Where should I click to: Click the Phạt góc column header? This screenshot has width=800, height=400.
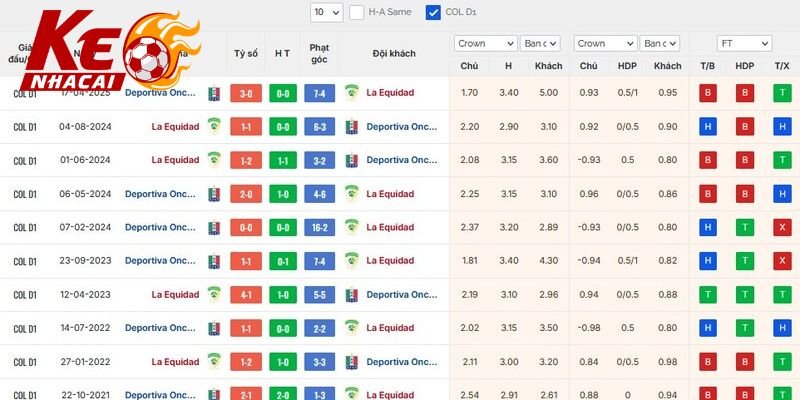320,53
